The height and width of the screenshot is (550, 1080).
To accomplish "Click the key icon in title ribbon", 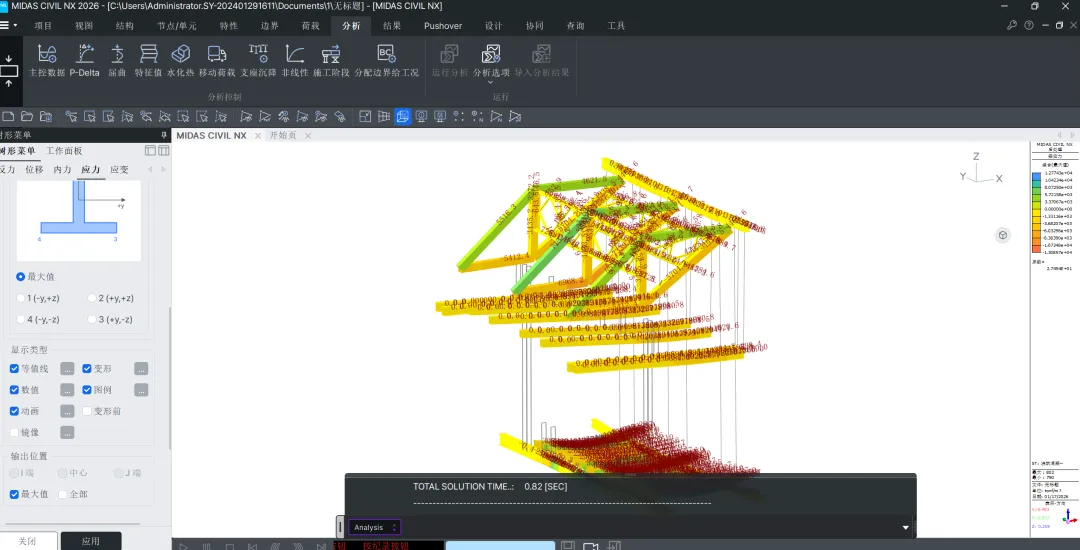I will click(x=1012, y=25).
